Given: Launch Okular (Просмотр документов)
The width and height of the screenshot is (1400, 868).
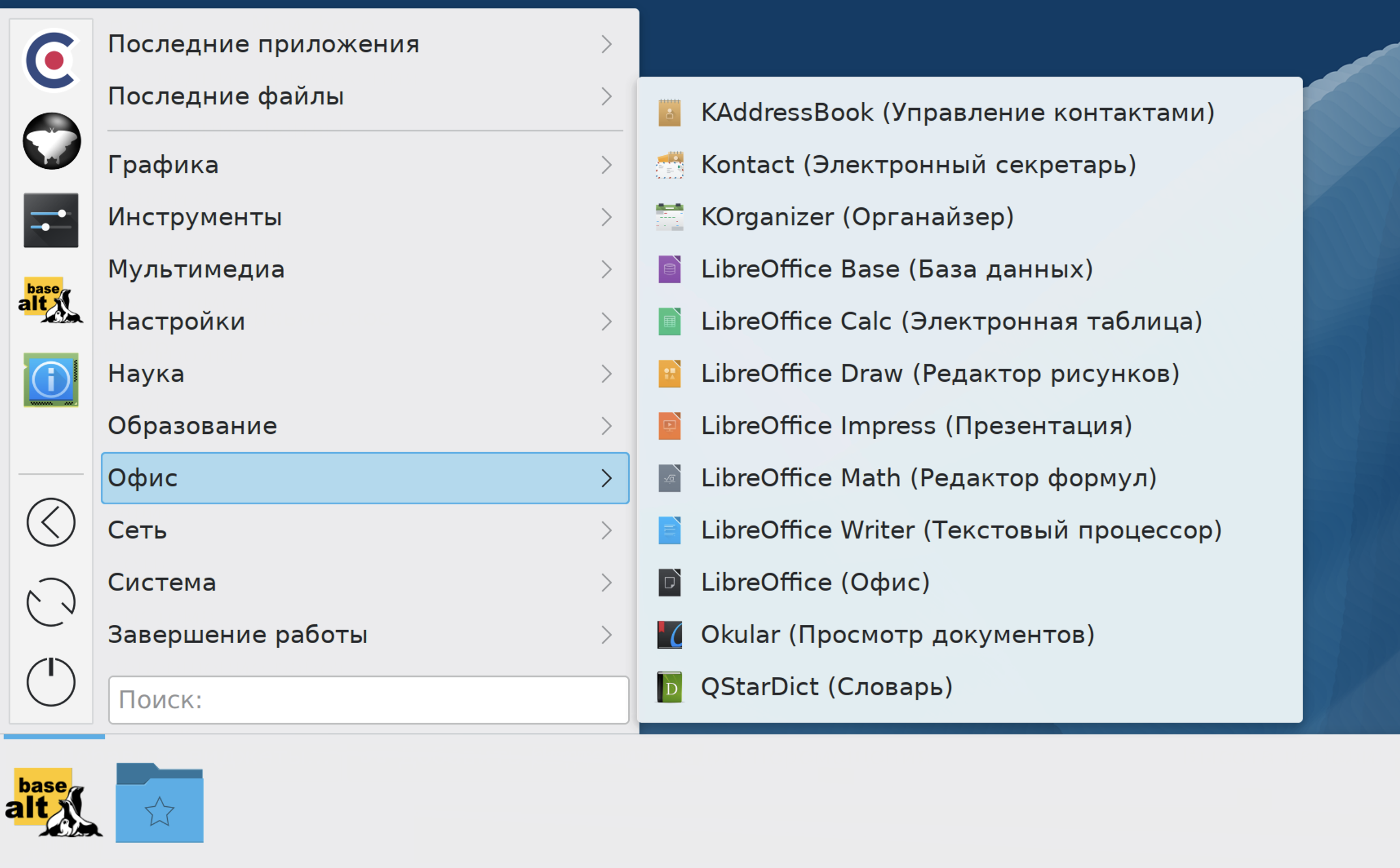Looking at the screenshot, I should click(x=970, y=635).
